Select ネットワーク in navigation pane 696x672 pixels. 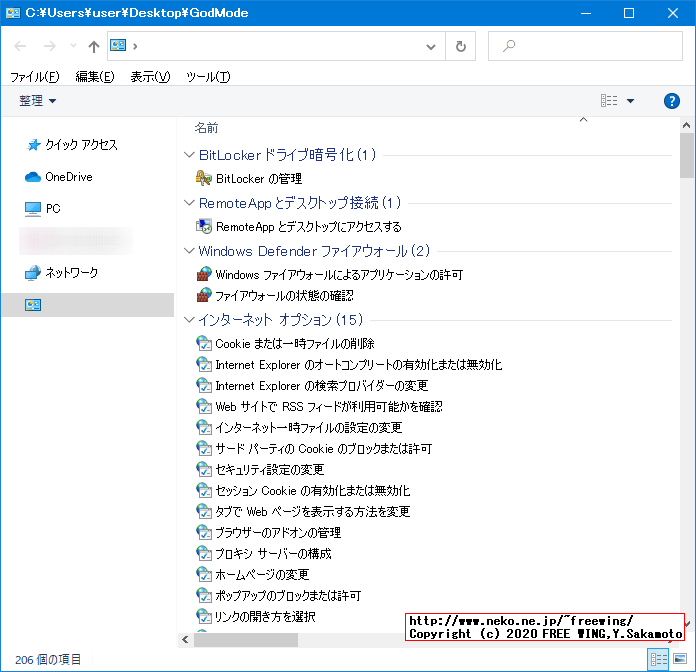pyautogui.click(x=61, y=273)
